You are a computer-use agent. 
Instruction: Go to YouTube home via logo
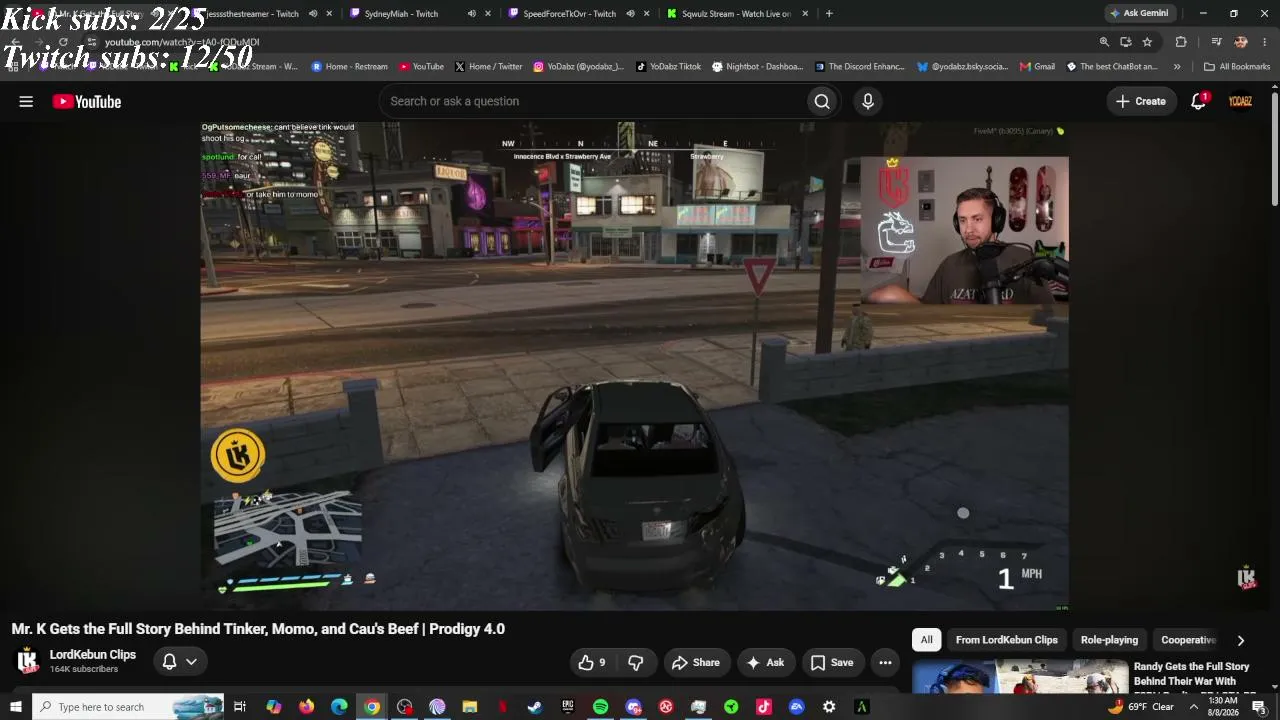coord(87,101)
